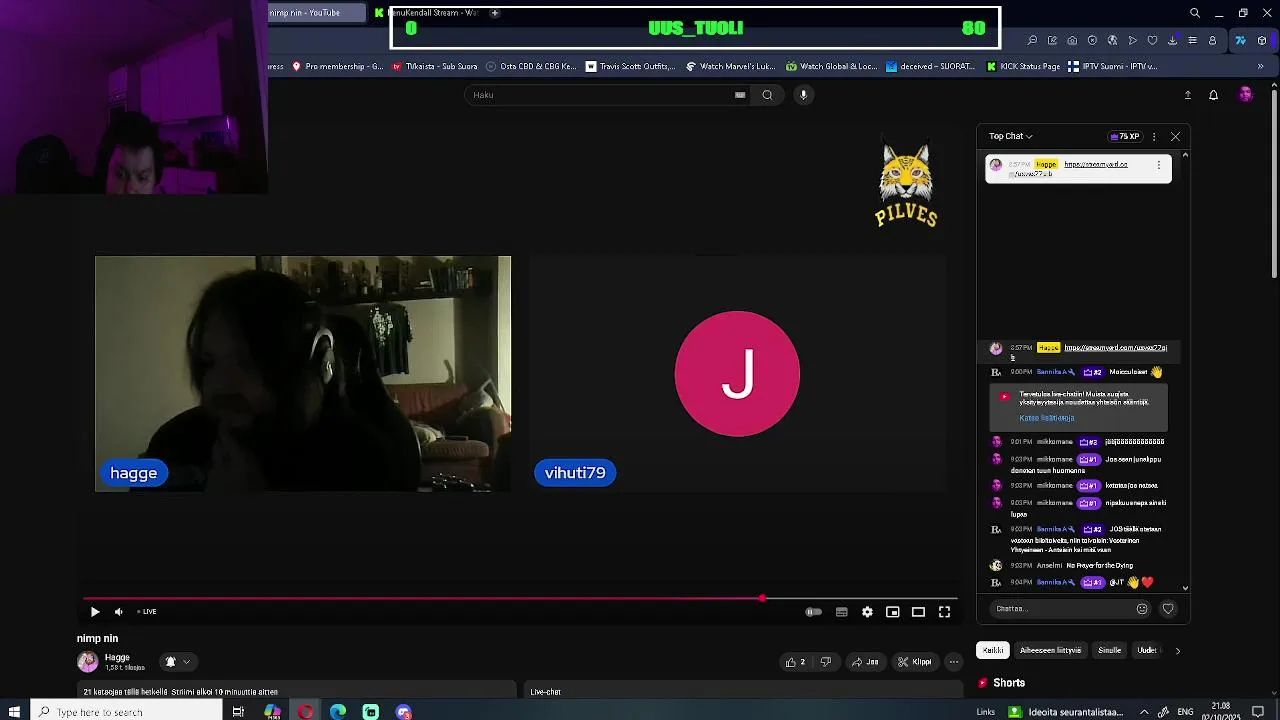
Task: Expand hidden bookmarks double chevron
Action: tap(1261, 67)
